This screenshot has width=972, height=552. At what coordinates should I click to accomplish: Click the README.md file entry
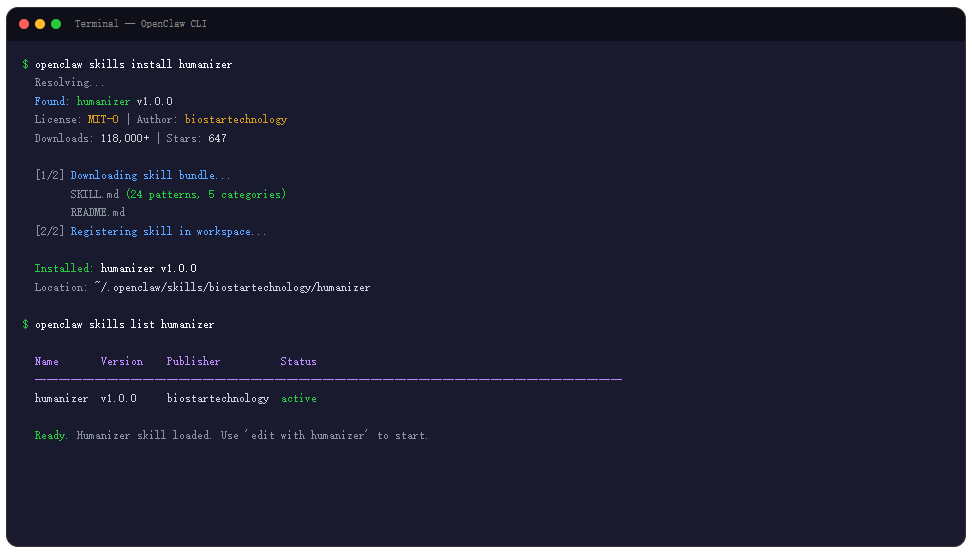[x=97, y=212]
